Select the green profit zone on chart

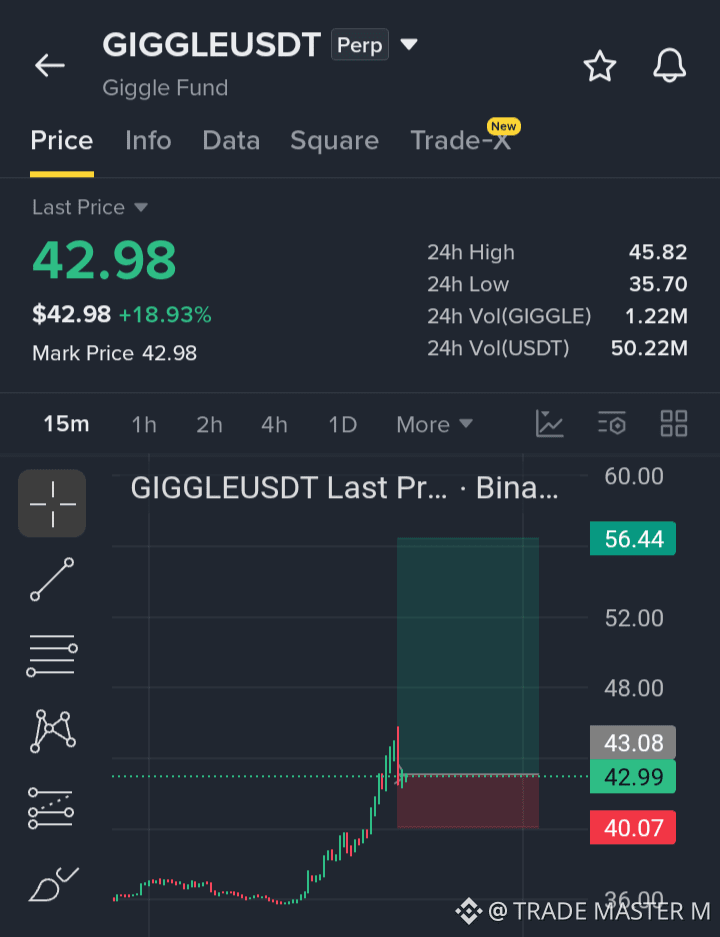click(x=468, y=656)
